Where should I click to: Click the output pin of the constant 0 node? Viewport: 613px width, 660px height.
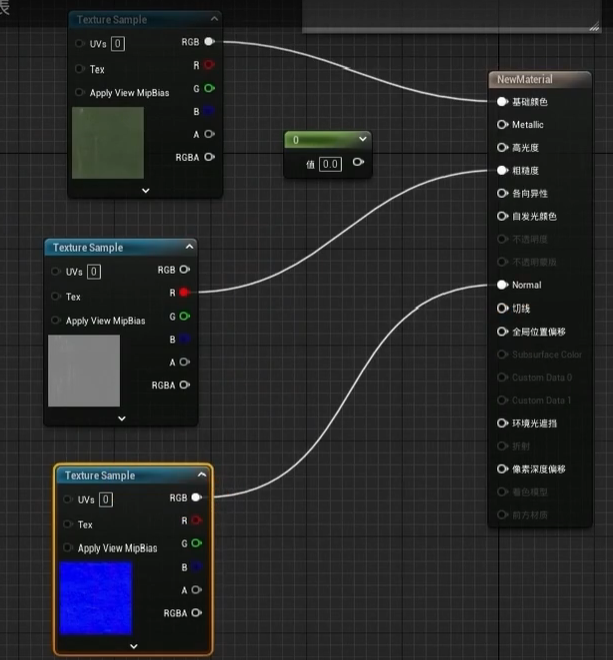358,162
